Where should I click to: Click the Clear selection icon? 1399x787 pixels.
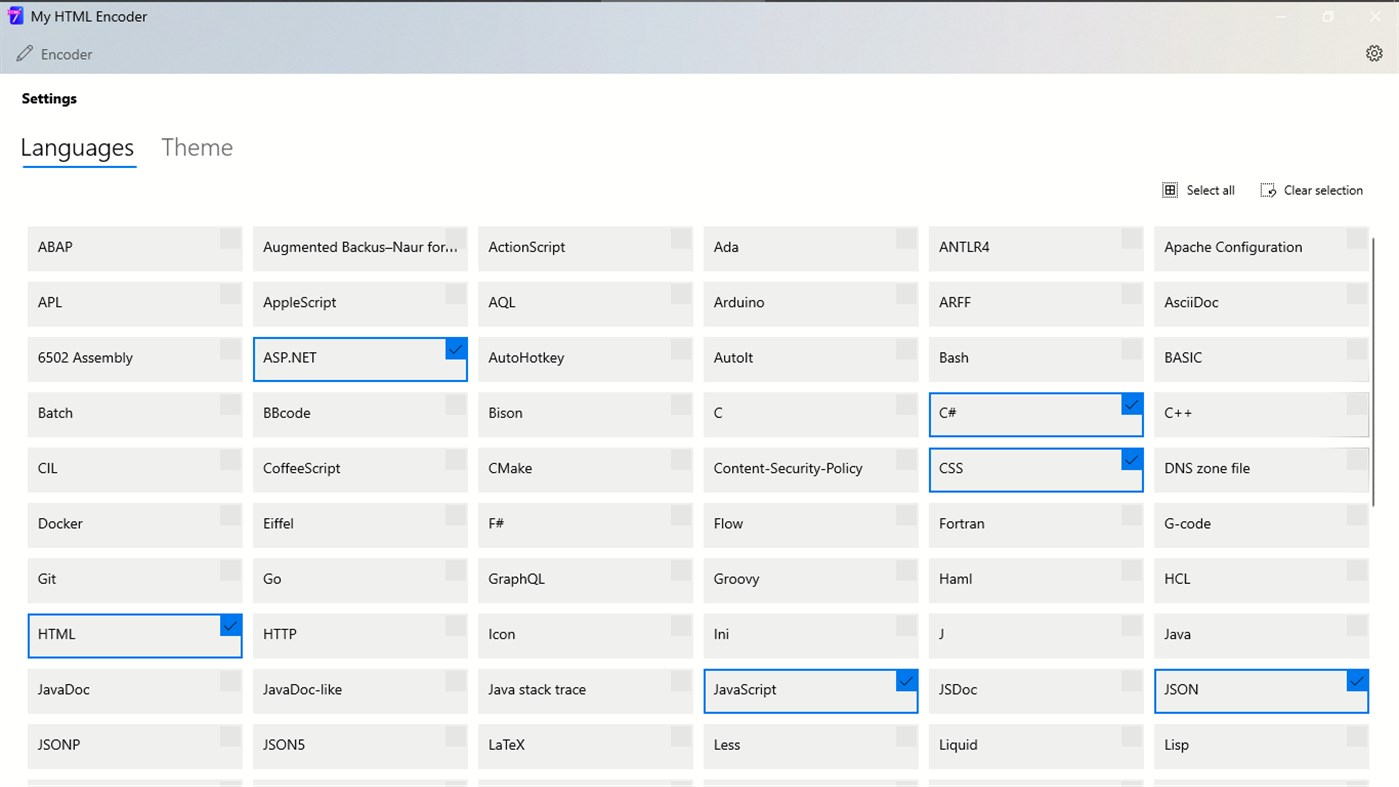[x=1268, y=190]
